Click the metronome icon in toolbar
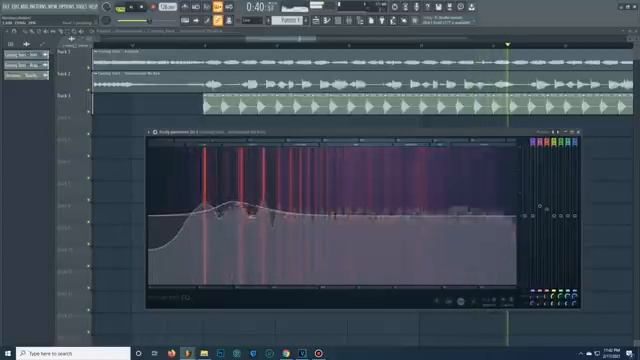Image resolution: width=640 pixels, height=360 pixels. 184,7
